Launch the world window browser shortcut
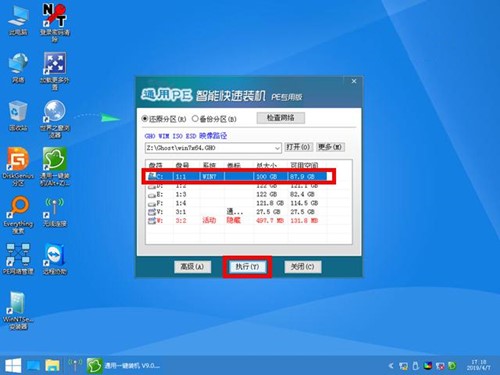 55,119
